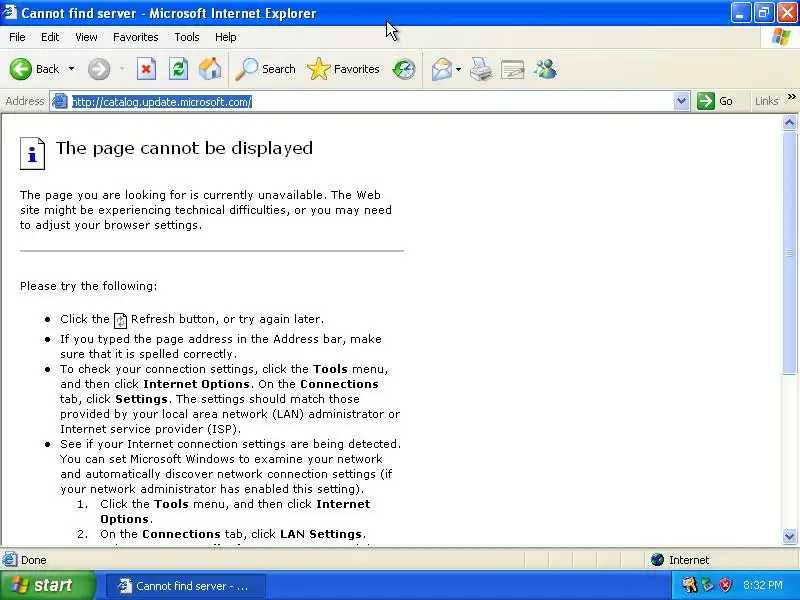Click the IE icon in title bar
The image size is (800, 600).
pos(9,12)
